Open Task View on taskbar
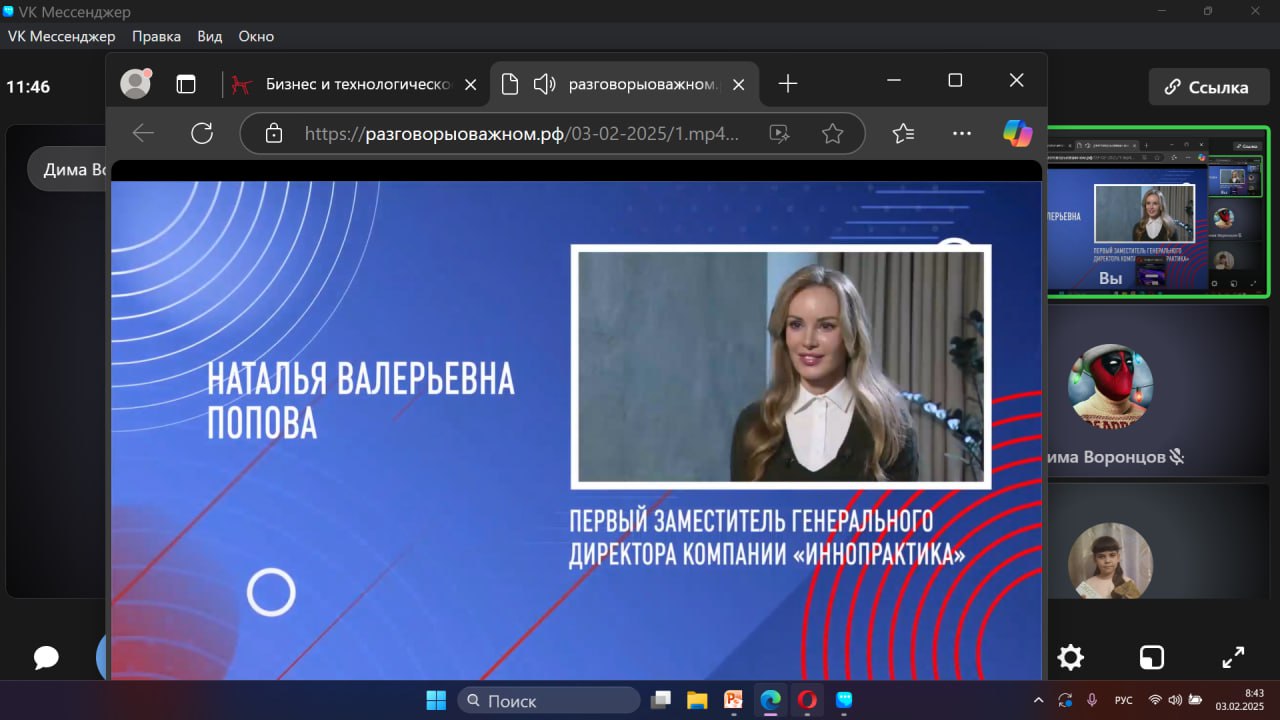The height and width of the screenshot is (720, 1280). (660, 700)
